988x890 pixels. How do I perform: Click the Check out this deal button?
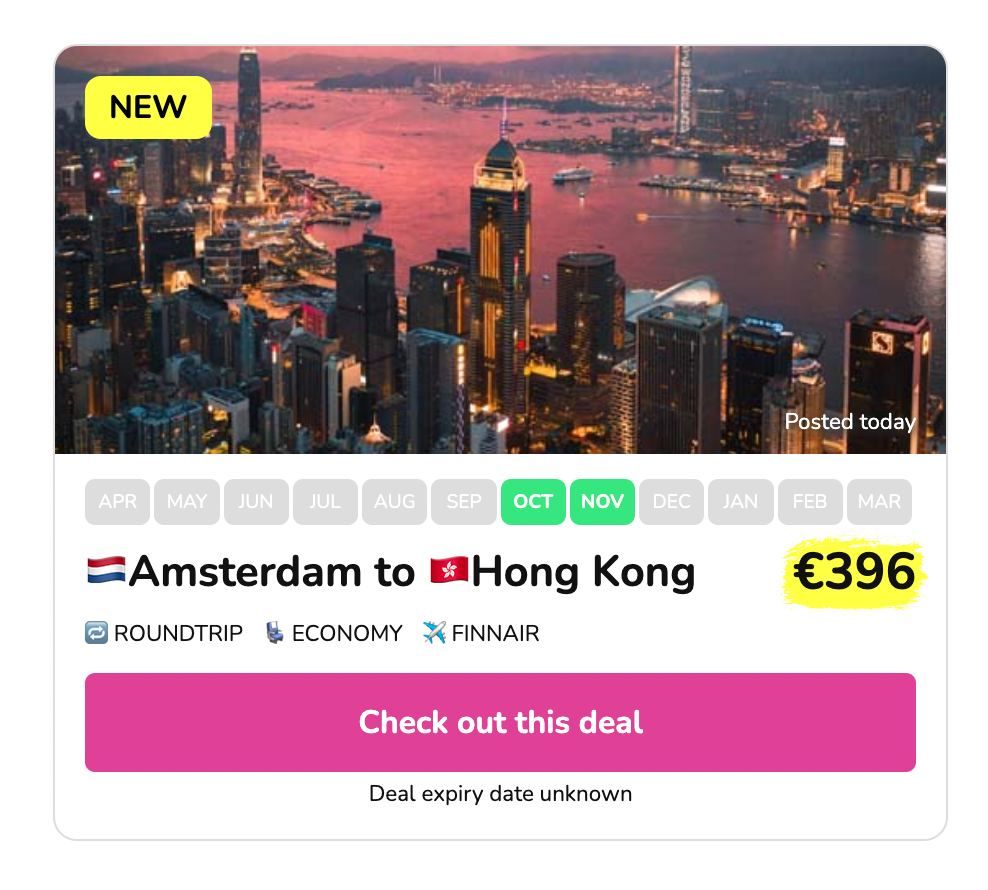[500, 722]
